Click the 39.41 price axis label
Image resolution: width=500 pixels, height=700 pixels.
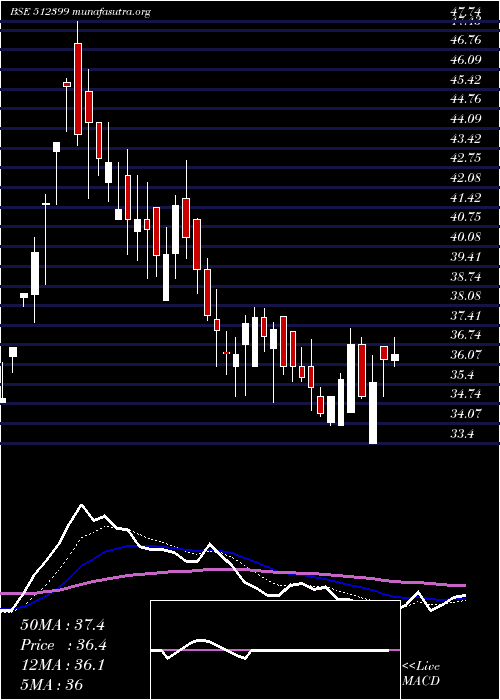[x=466, y=257]
